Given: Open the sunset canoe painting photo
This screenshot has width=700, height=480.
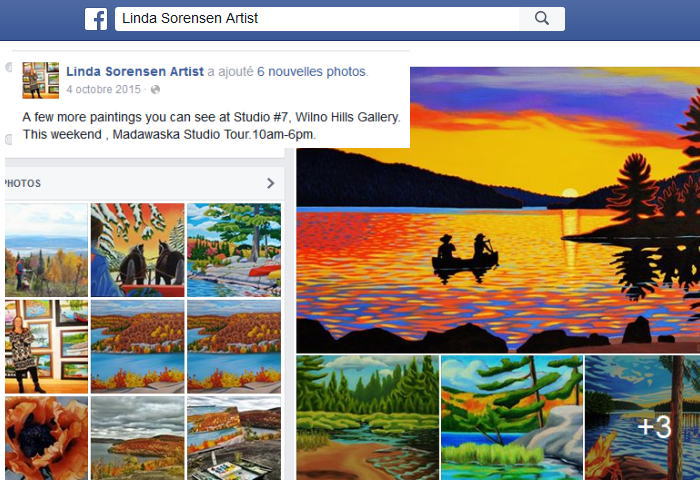Looking at the screenshot, I should coord(498,210).
